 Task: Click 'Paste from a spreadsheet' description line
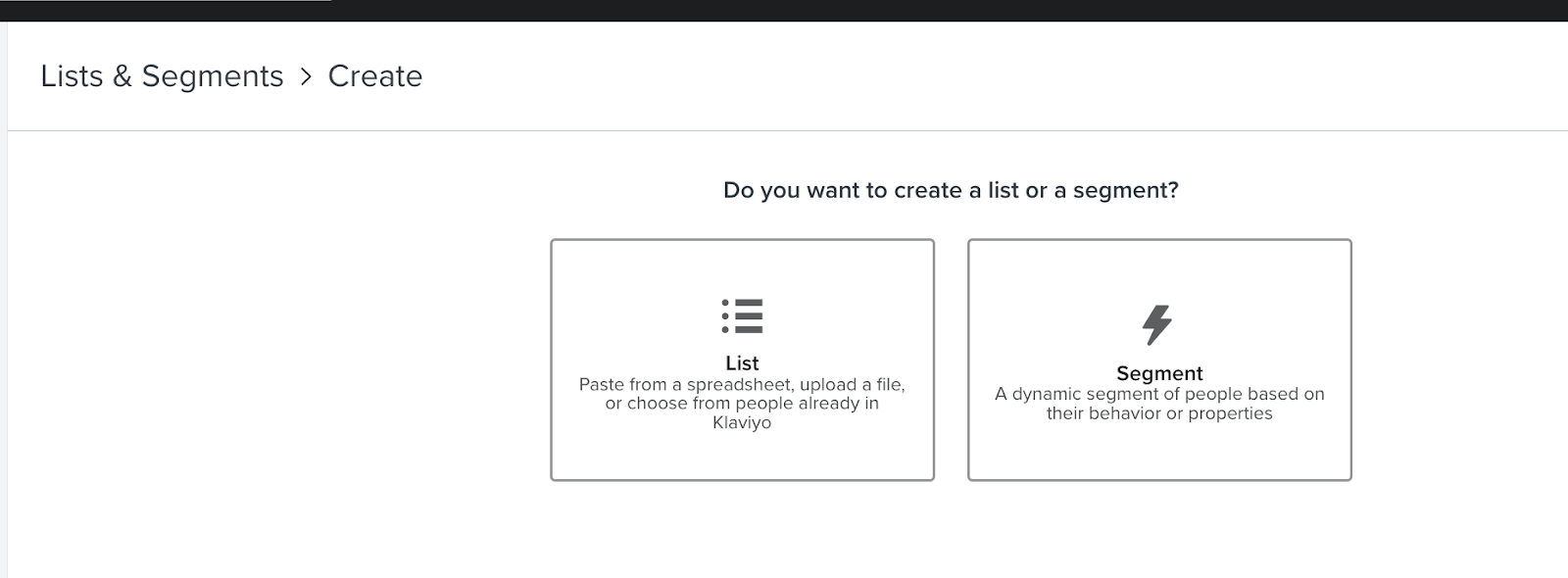(x=742, y=384)
